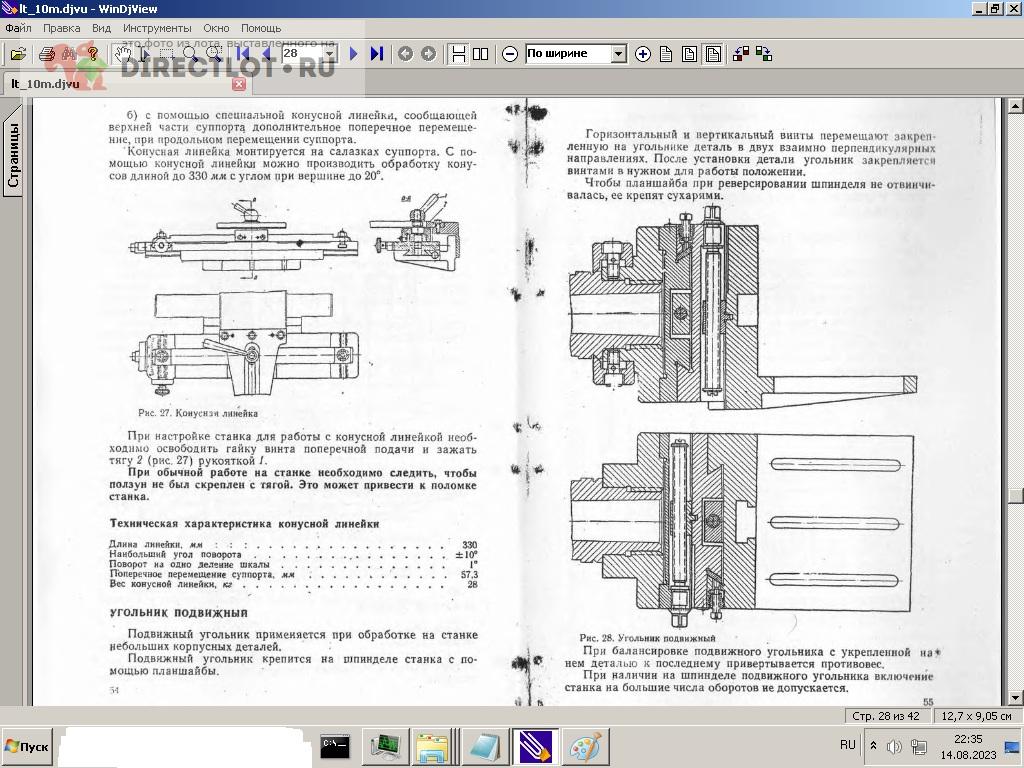Click the Back navigation arrow

405,54
